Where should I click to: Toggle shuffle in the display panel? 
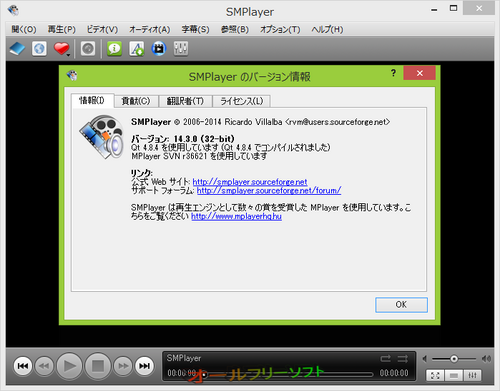click(403, 359)
